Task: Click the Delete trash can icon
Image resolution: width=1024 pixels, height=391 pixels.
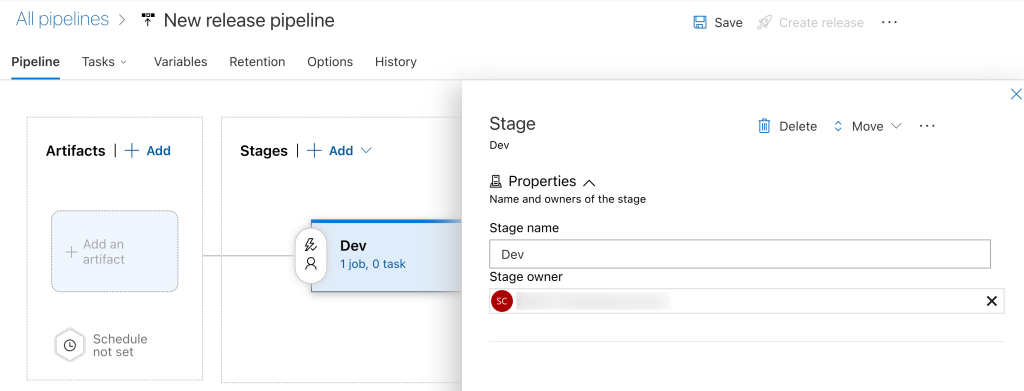Action: coord(764,126)
